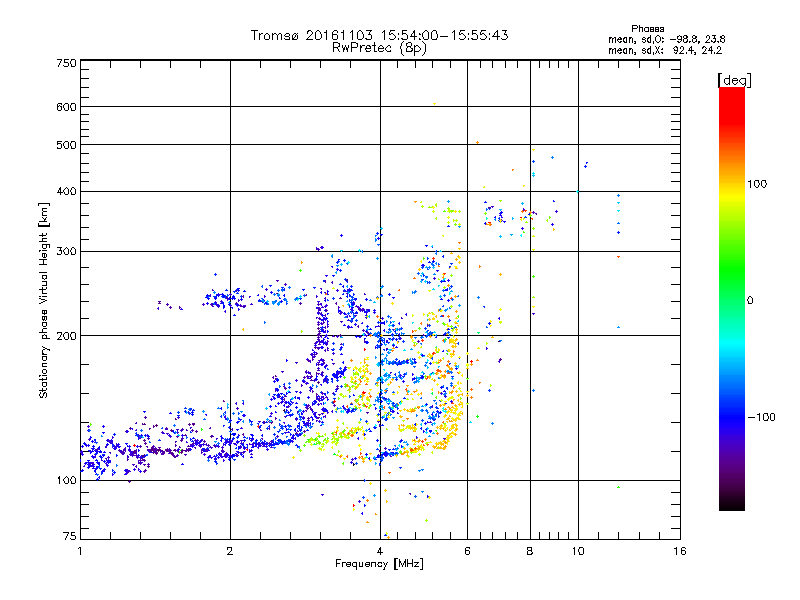
Task: Click the x-axis tick label '6'
Action: pyautogui.click(x=467, y=551)
